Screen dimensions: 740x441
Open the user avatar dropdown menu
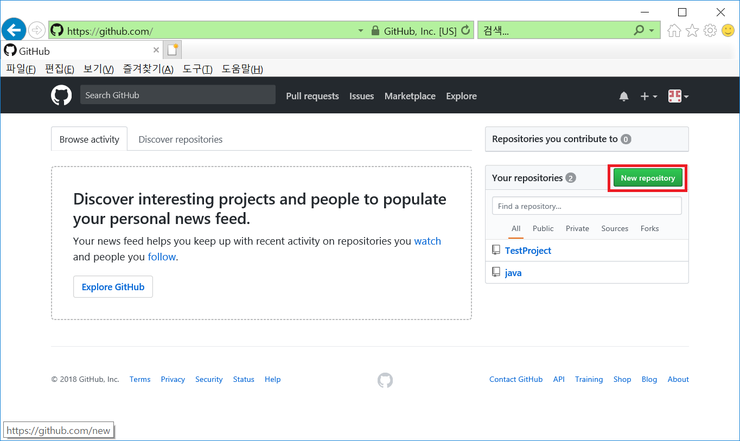coord(678,96)
